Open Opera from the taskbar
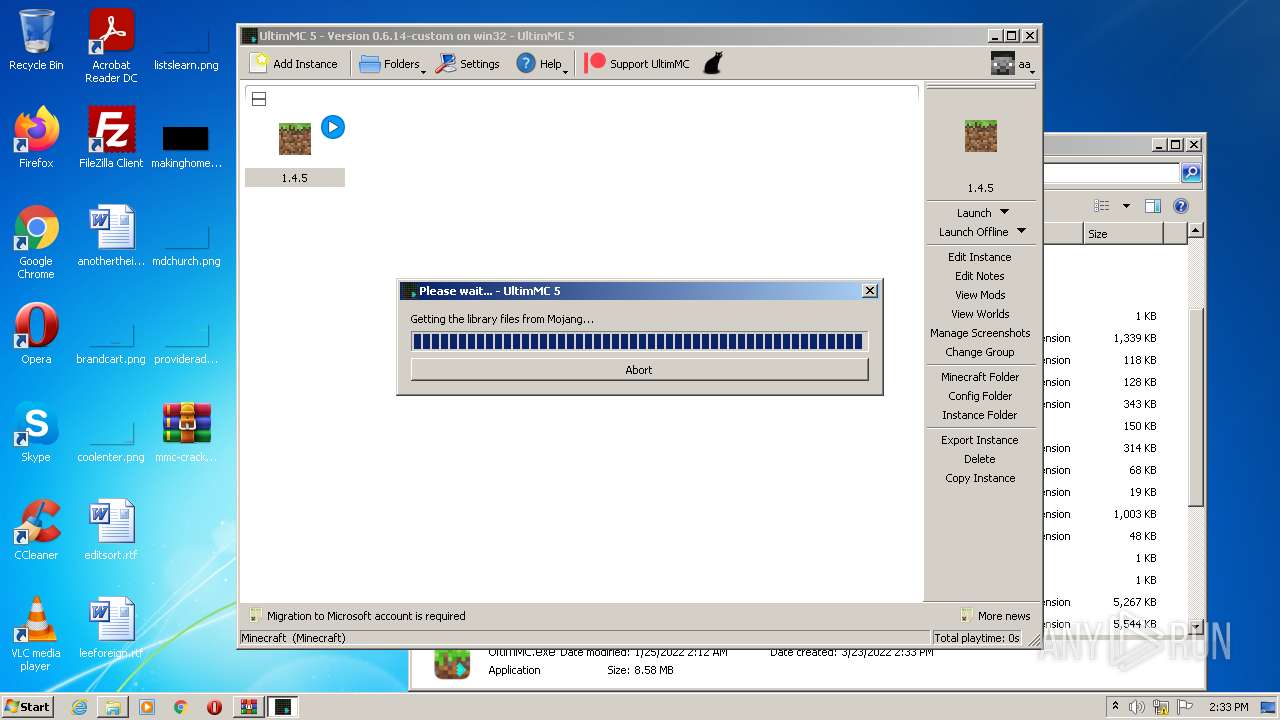1280x720 pixels. pyautogui.click(x=214, y=707)
